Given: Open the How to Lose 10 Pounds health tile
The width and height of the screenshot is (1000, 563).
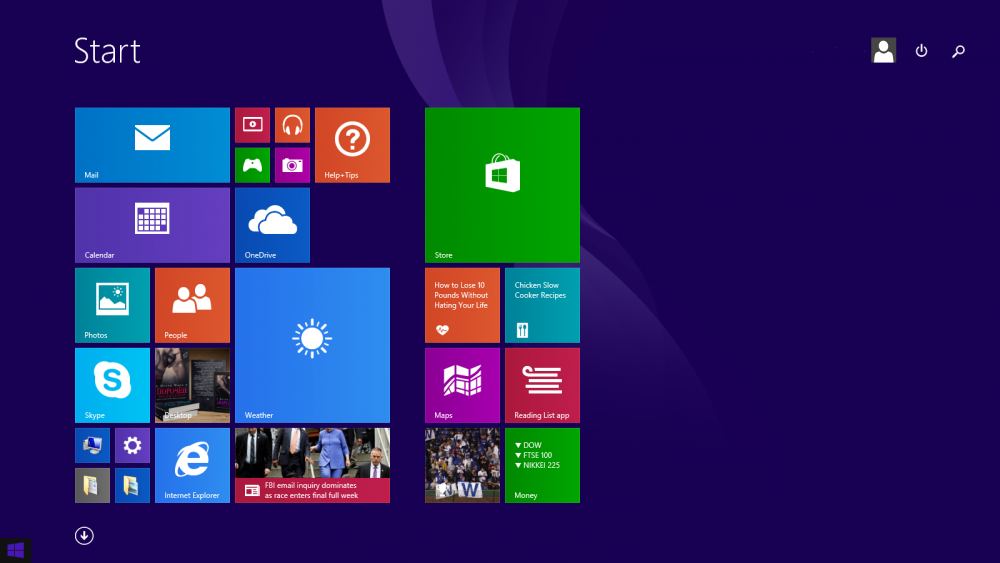Looking at the screenshot, I should click(462, 305).
